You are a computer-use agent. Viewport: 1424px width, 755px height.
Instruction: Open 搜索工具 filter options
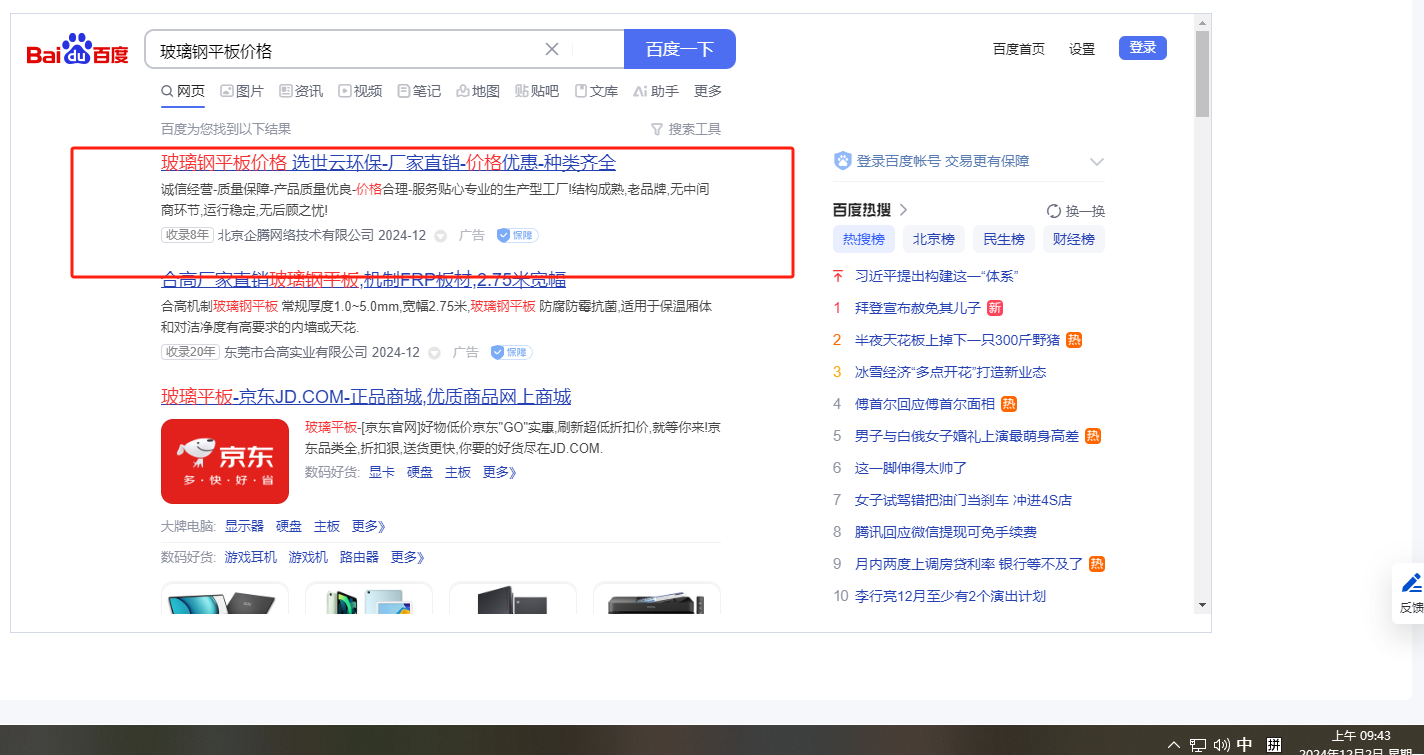[x=685, y=129]
